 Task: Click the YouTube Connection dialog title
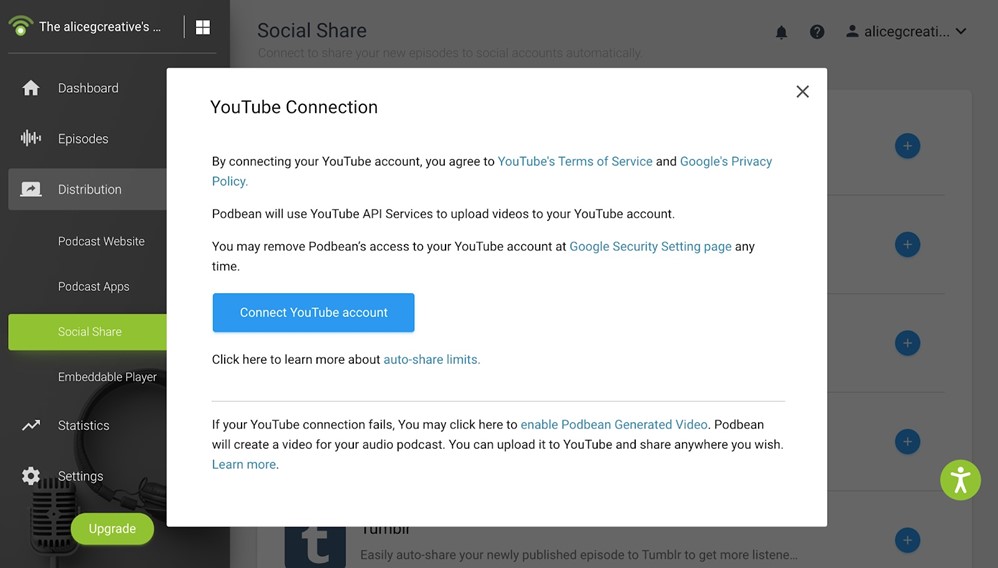point(293,107)
